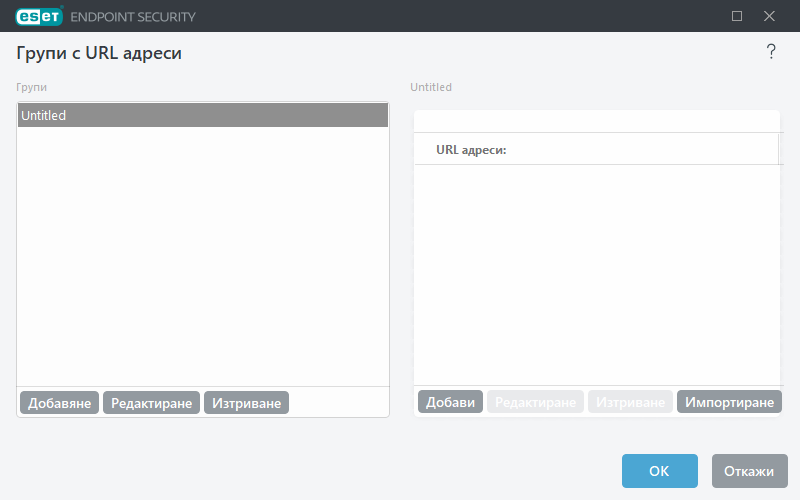Click Импортиране to import URL addresses
This screenshot has width=800, height=500.
click(729, 402)
